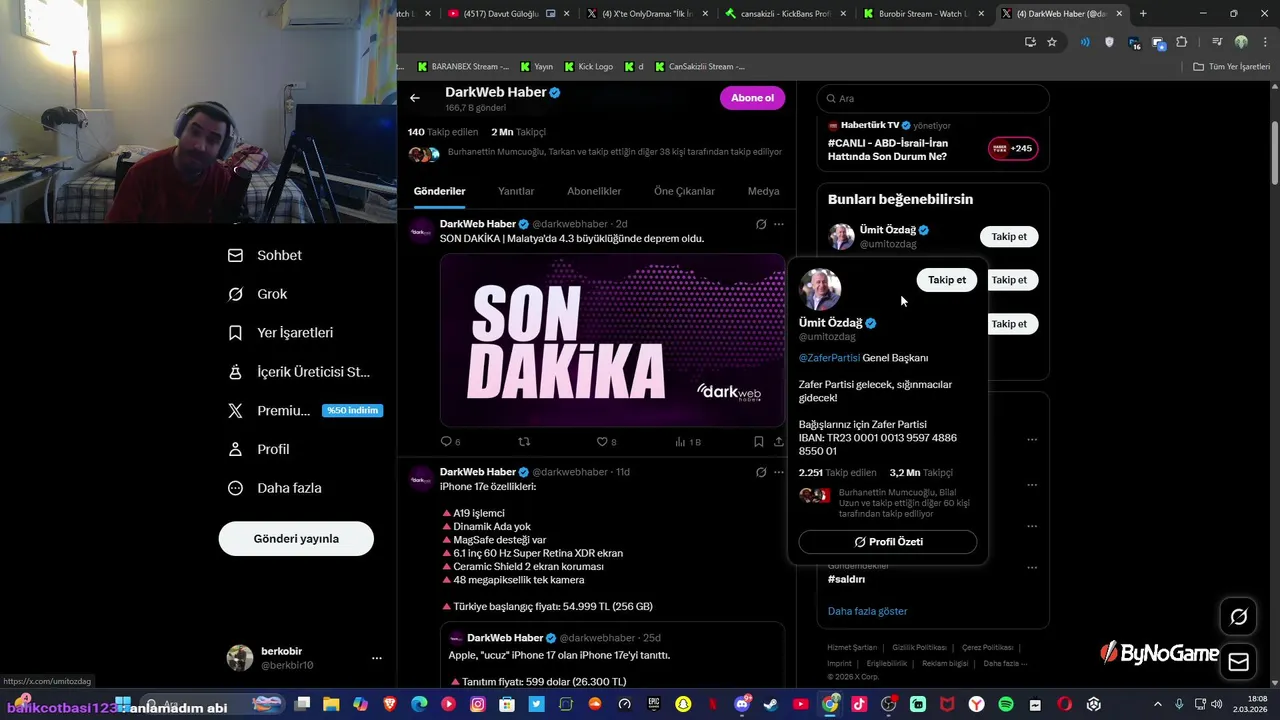Open the 2 Mn Takipçi followers list

[x=518, y=132]
